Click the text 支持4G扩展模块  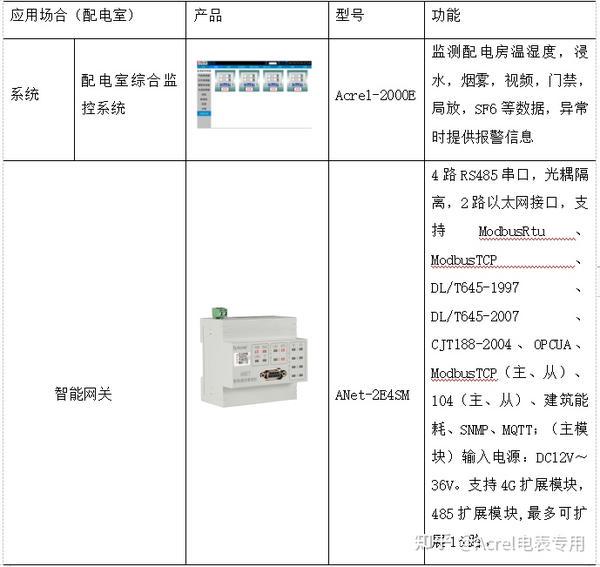[x=522, y=486]
